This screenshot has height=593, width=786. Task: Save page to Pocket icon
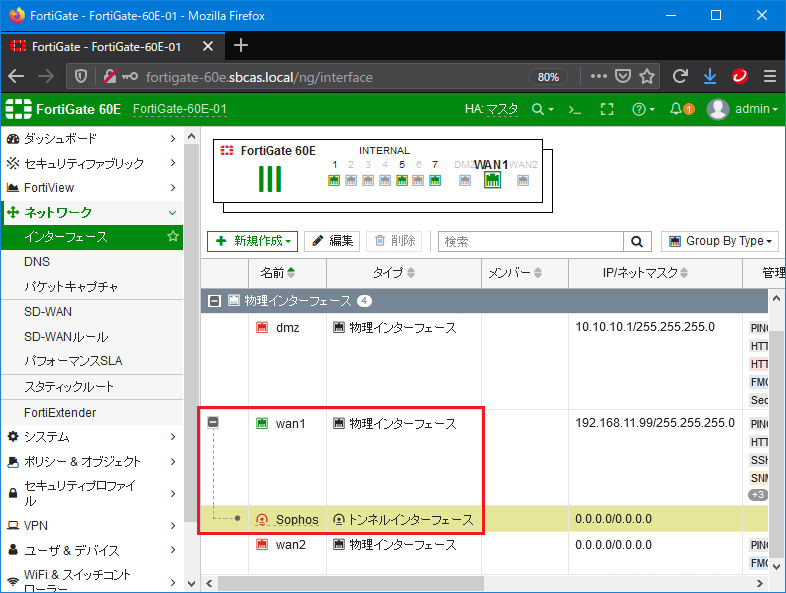623,77
